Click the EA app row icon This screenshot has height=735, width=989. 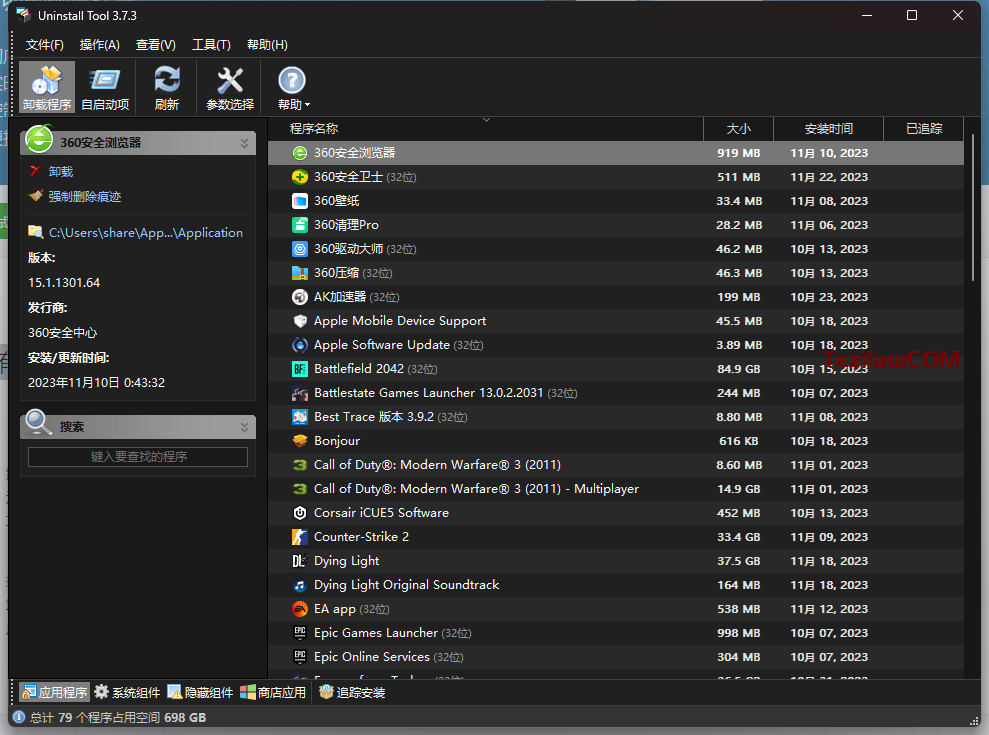click(300, 608)
